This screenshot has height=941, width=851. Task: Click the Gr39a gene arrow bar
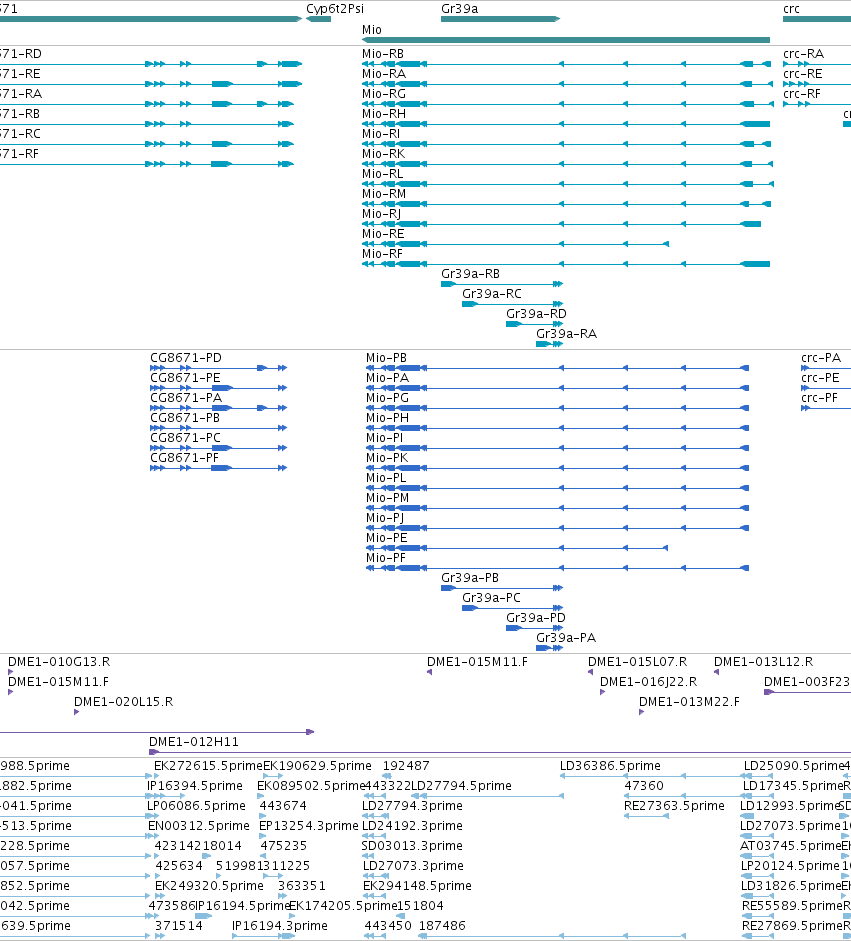coord(501,19)
